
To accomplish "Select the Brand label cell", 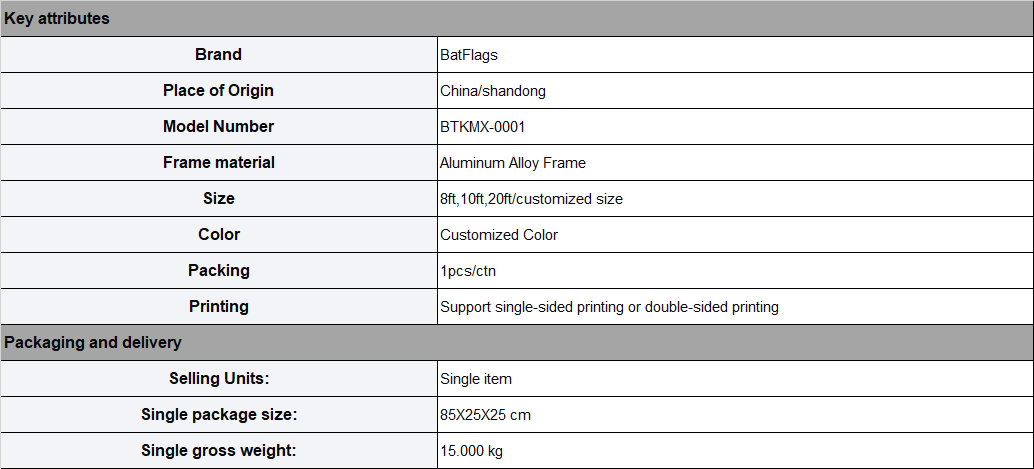I will point(218,55).
